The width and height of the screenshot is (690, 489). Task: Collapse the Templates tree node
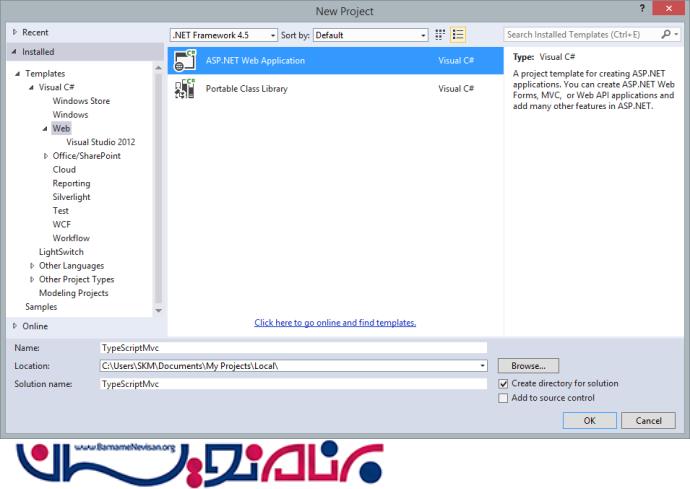click(x=18, y=74)
